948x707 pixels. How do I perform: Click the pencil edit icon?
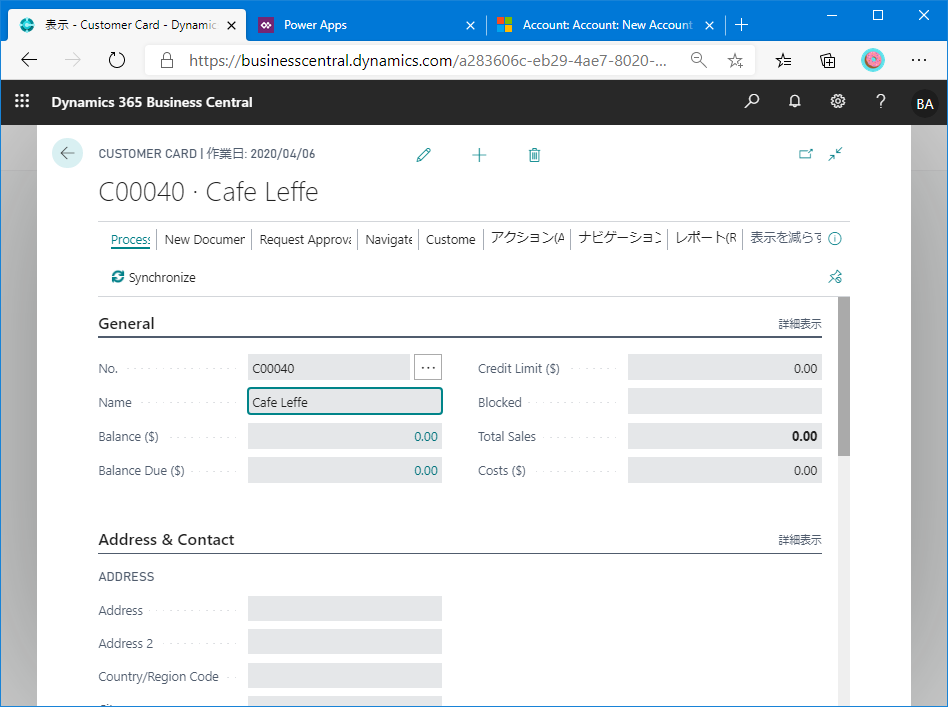424,155
